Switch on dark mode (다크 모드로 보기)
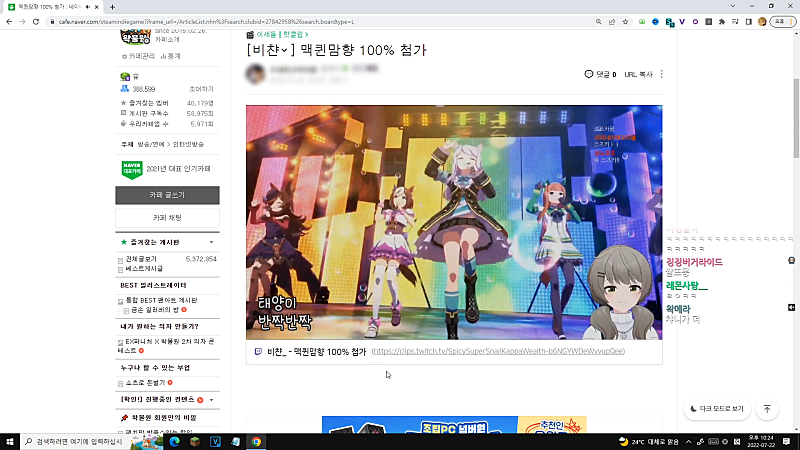 (717, 409)
